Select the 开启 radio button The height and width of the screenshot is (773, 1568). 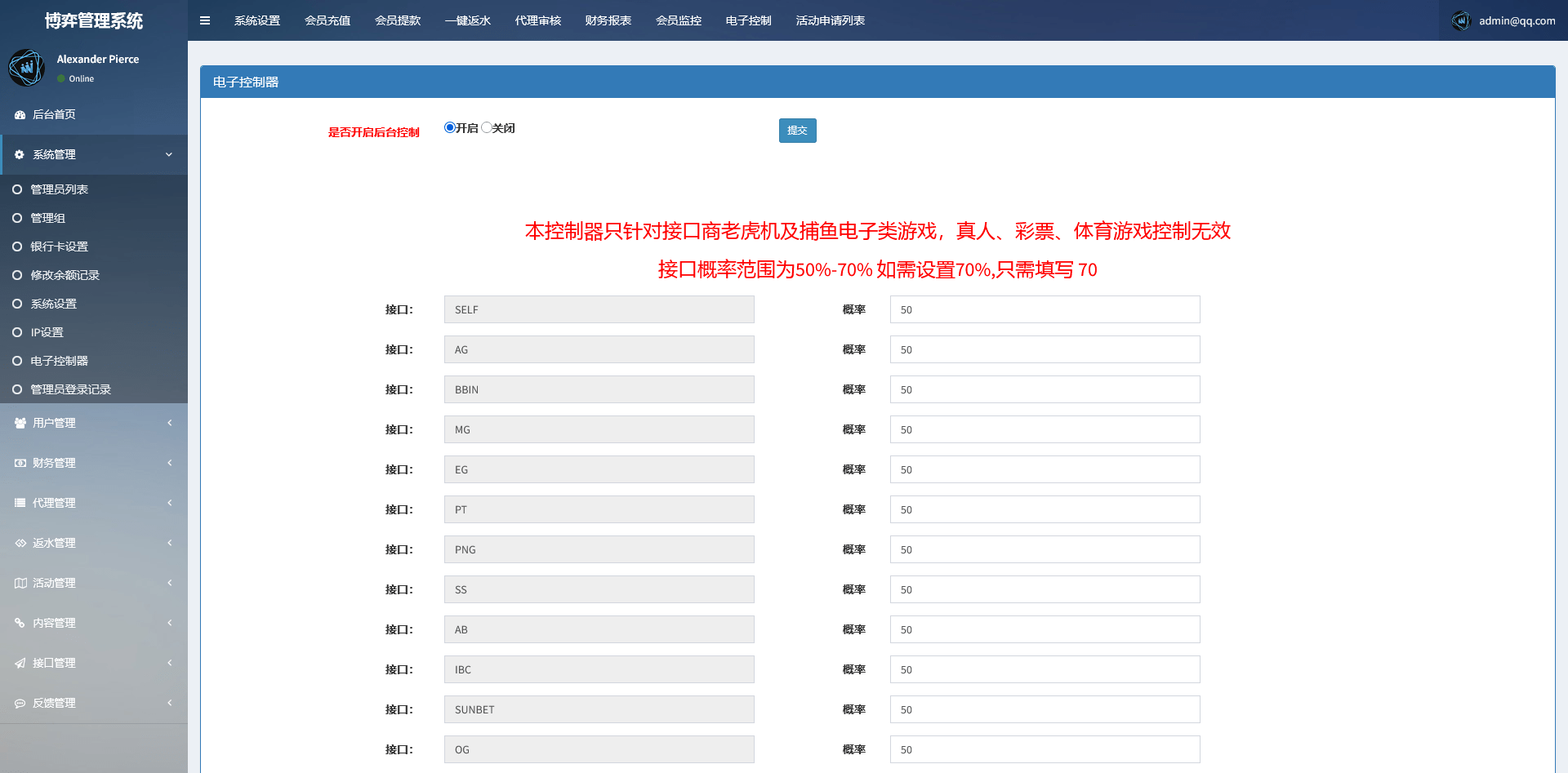coord(448,127)
